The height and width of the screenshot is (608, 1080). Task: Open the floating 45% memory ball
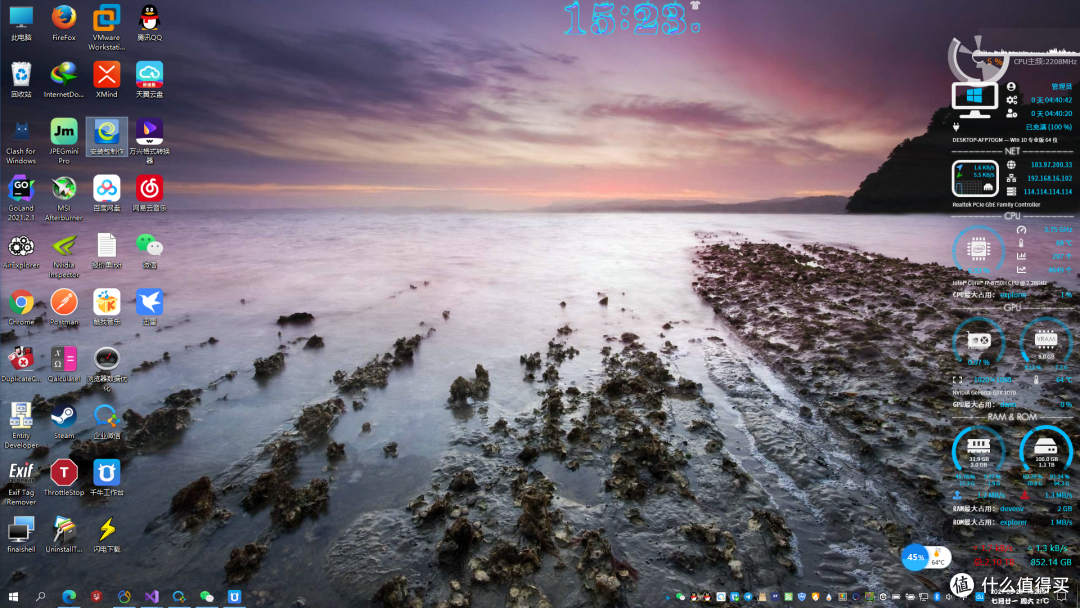pyautogui.click(x=915, y=557)
